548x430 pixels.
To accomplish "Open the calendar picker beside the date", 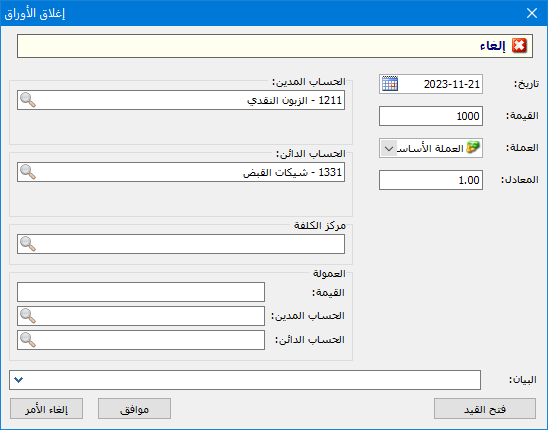I will tap(390, 84).
